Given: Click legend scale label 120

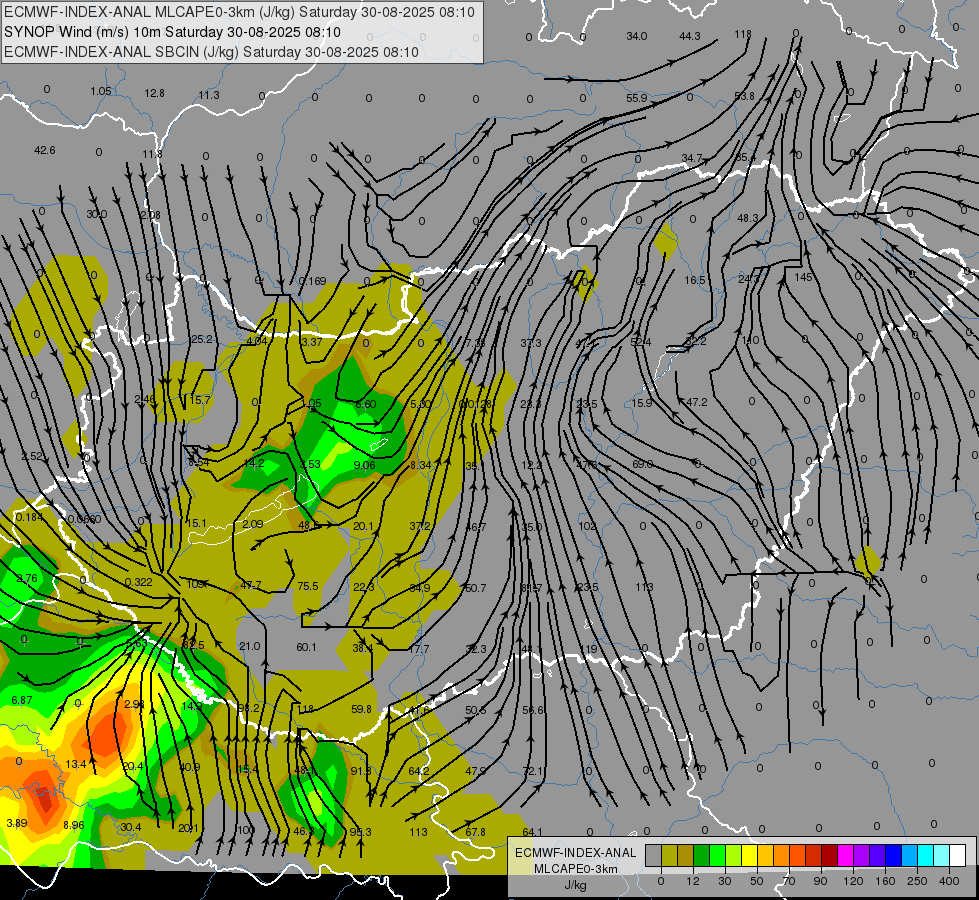Looking at the screenshot, I should (853, 881).
